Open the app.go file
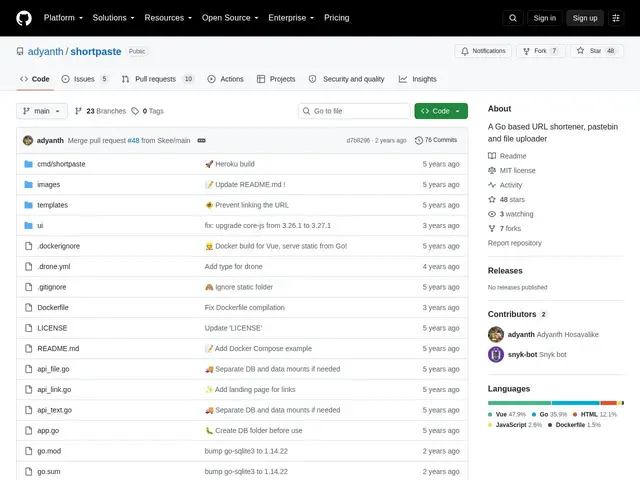The image size is (640, 480). pyautogui.click(x=48, y=431)
